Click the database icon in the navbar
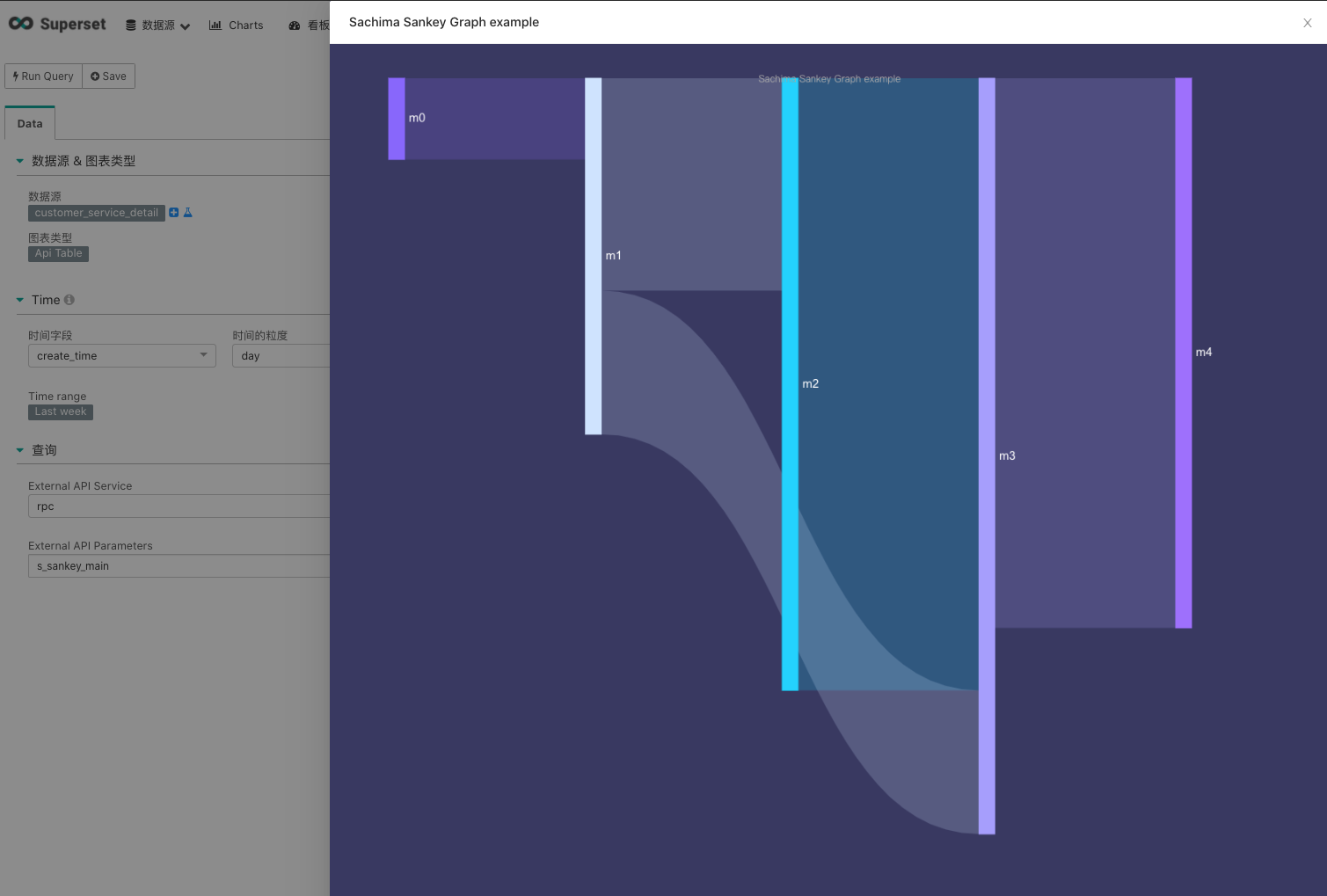 point(131,25)
